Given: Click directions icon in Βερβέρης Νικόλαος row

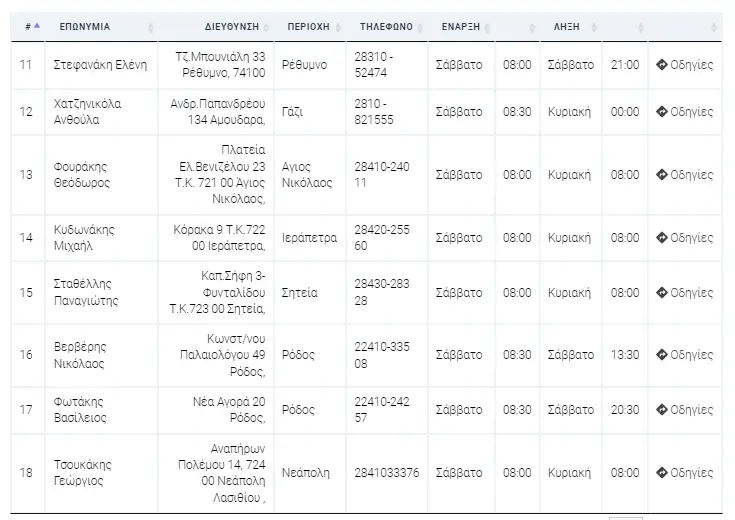Looking at the screenshot, I should pos(661,355).
